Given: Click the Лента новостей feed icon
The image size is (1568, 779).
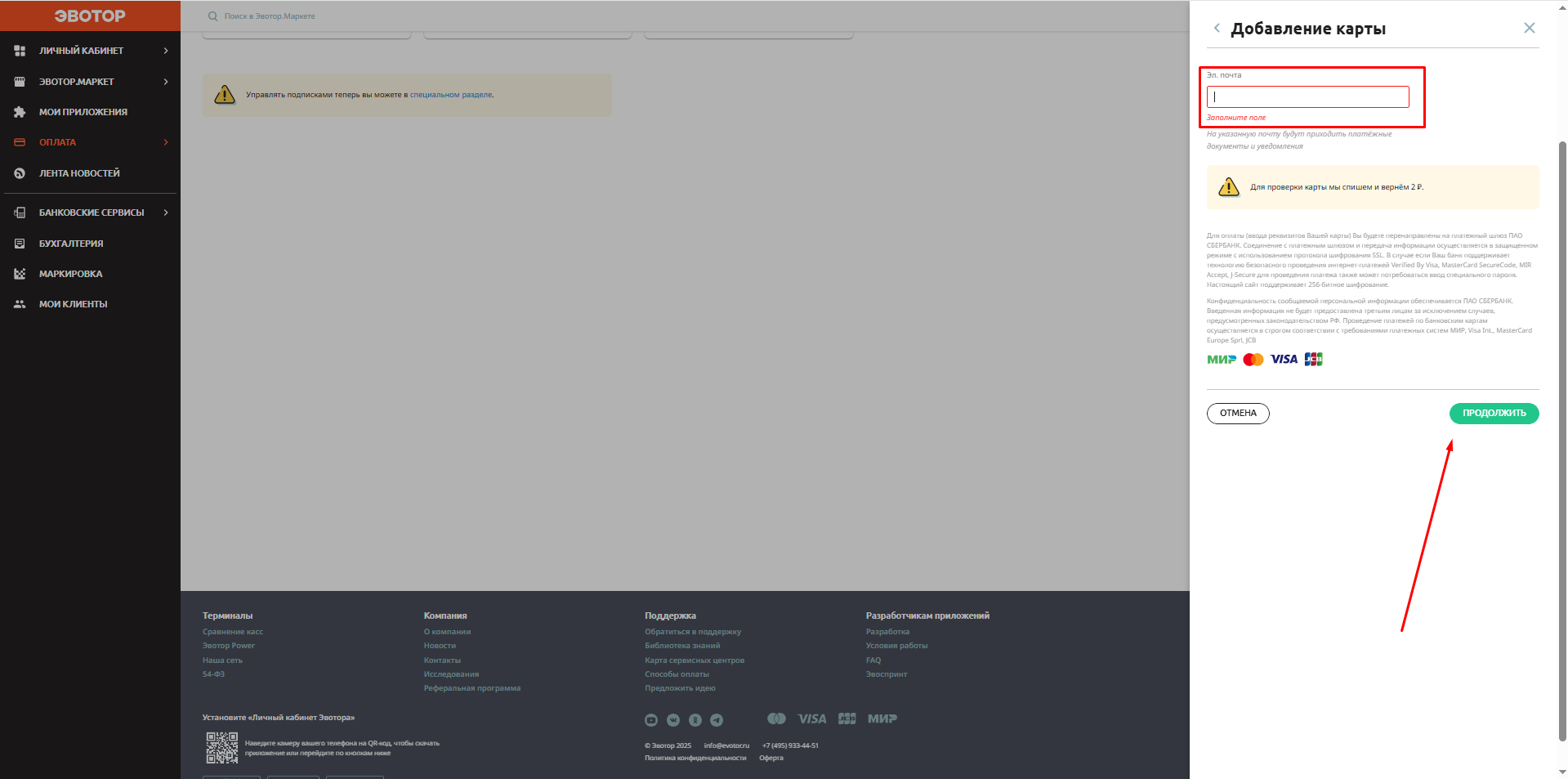Looking at the screenshot, I should click(x=20, y=173).
